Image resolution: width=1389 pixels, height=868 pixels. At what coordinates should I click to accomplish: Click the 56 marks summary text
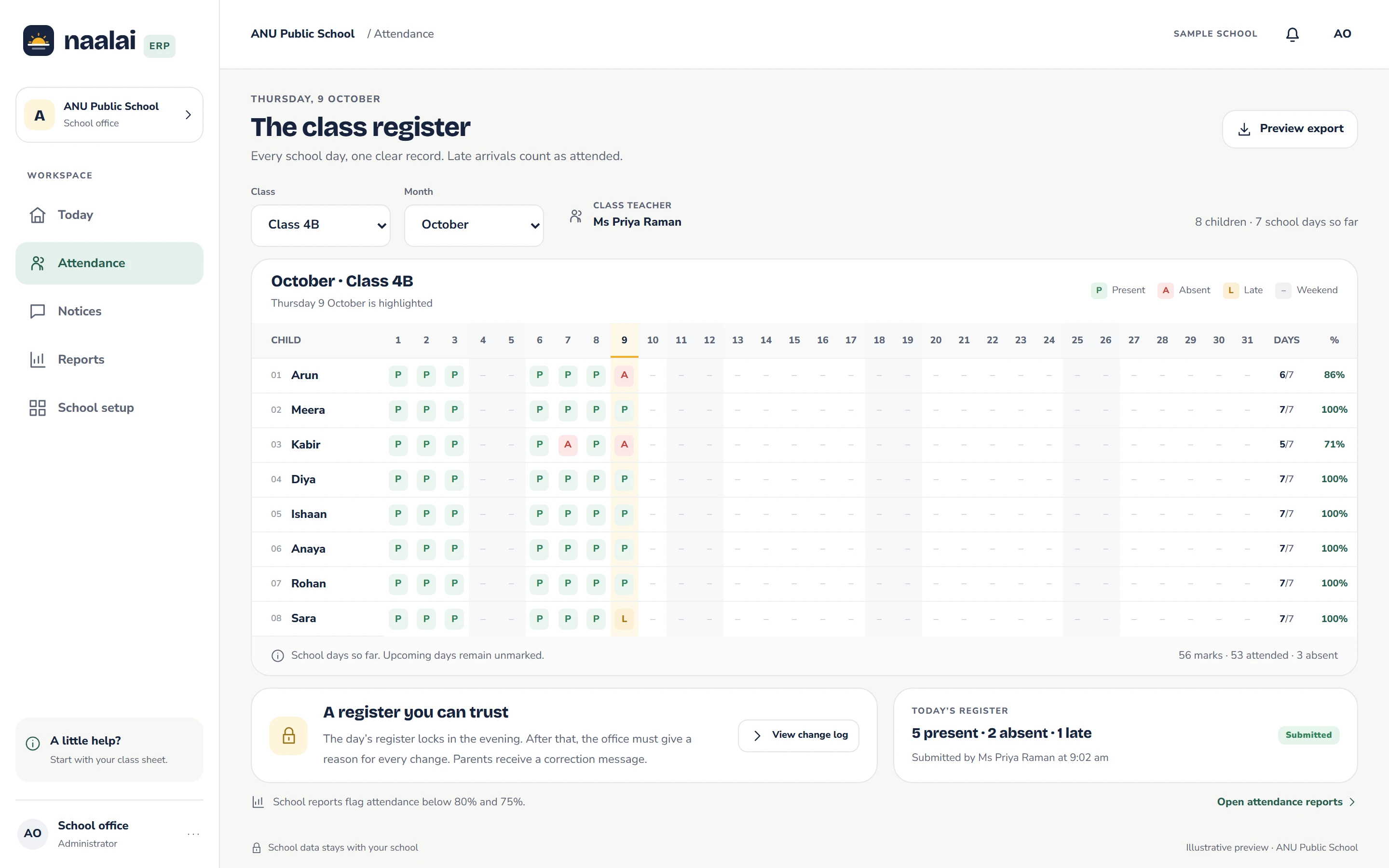click(1257, 656)
